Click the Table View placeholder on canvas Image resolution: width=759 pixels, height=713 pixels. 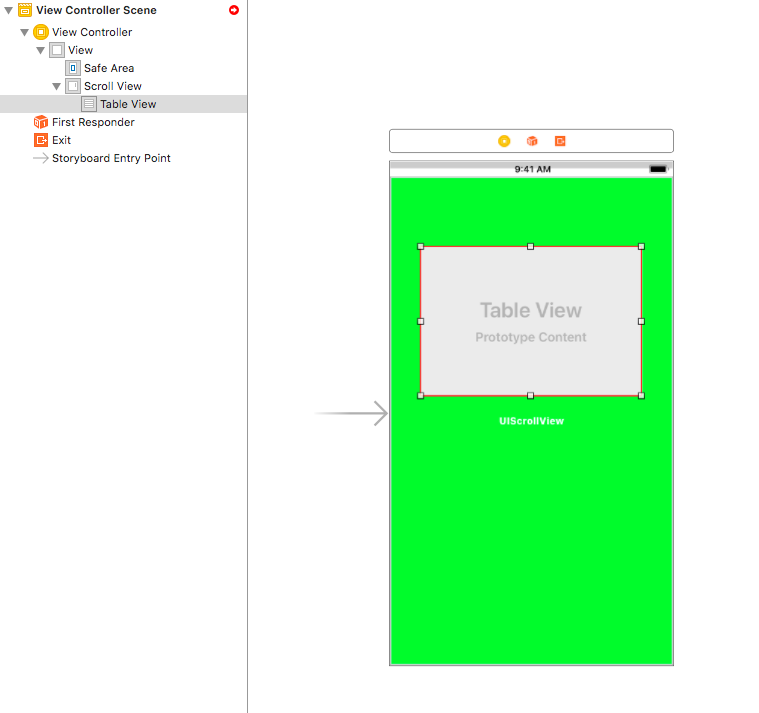(530, 320)
